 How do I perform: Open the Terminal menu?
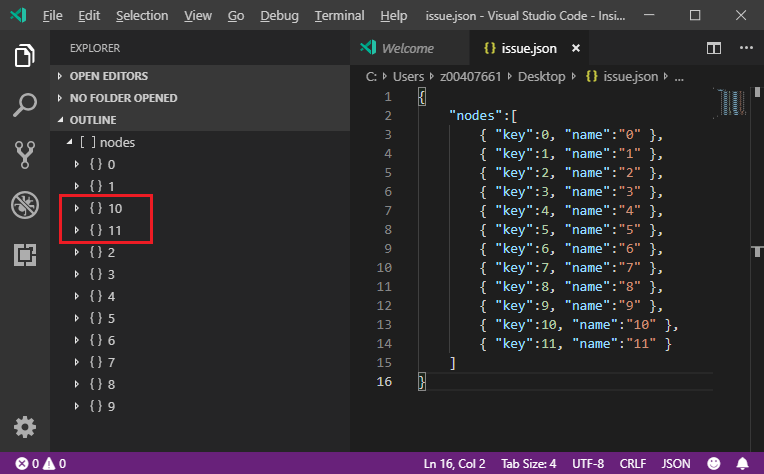click(339, 16)
